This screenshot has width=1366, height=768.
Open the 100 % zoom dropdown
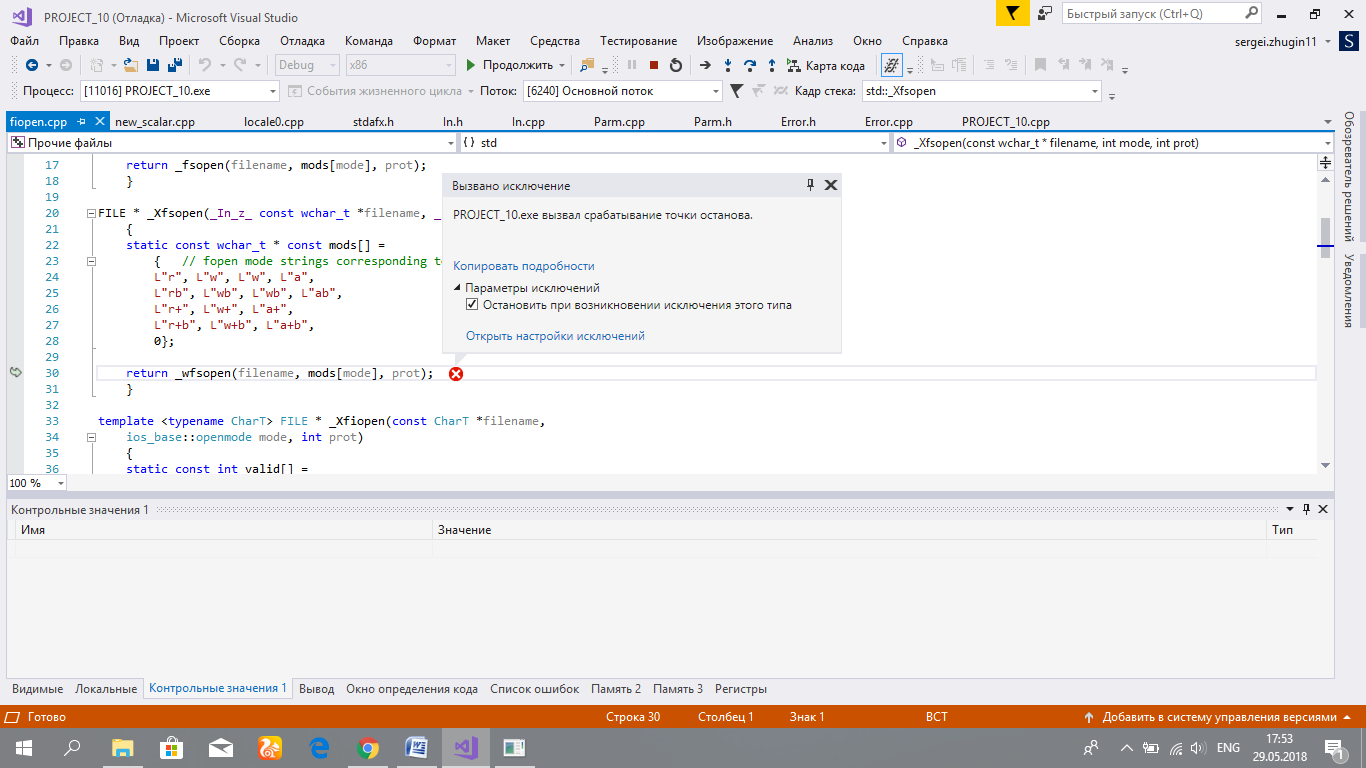point(60,483)
